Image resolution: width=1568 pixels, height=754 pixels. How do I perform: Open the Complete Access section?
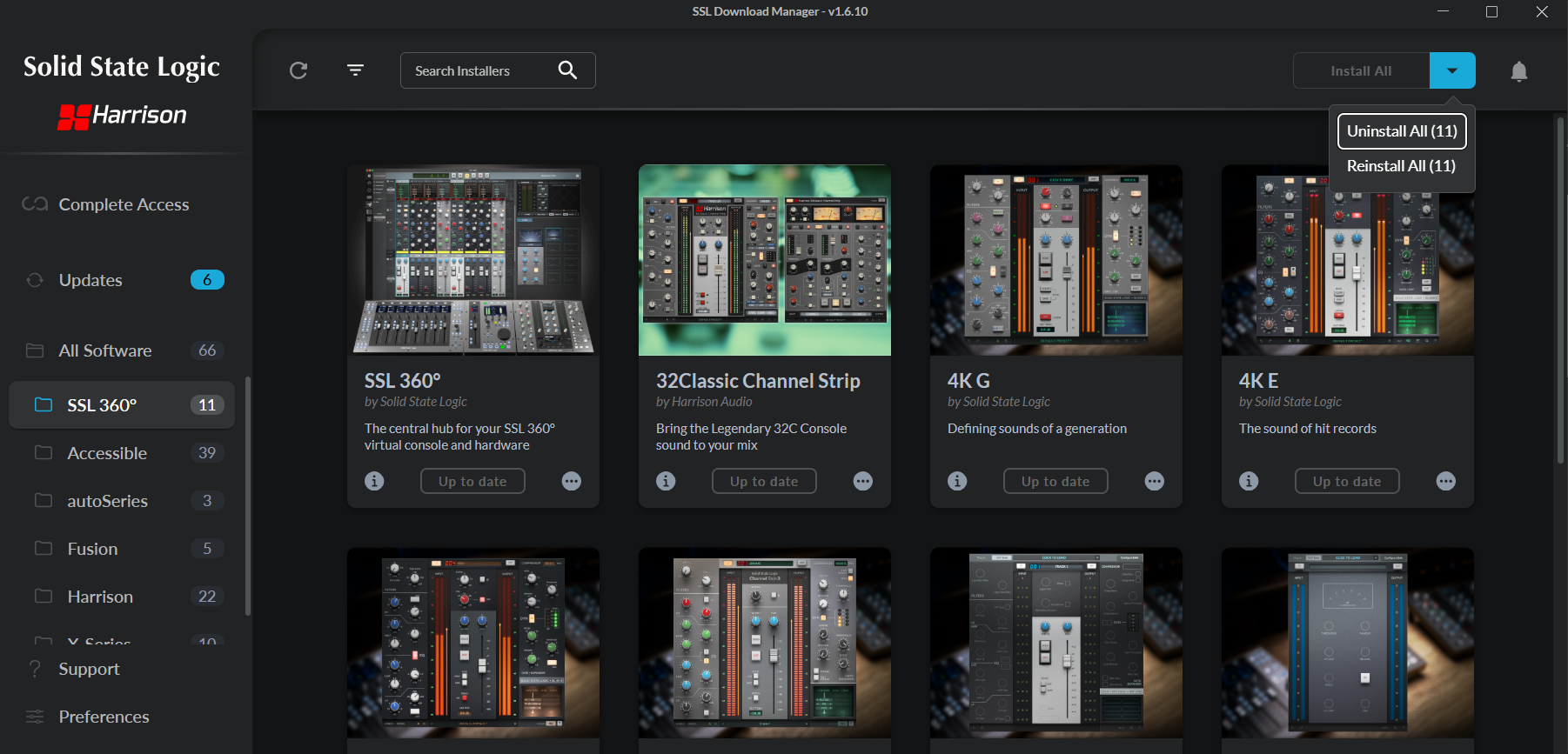click(122, 204)
